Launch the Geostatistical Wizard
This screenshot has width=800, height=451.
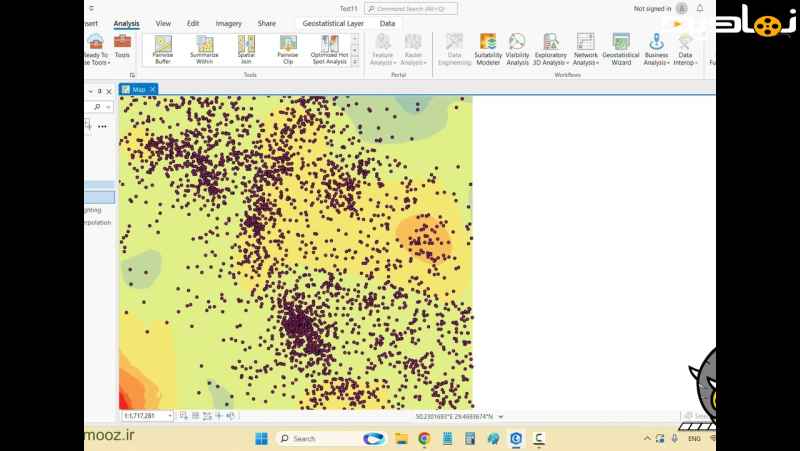point(621,49)
